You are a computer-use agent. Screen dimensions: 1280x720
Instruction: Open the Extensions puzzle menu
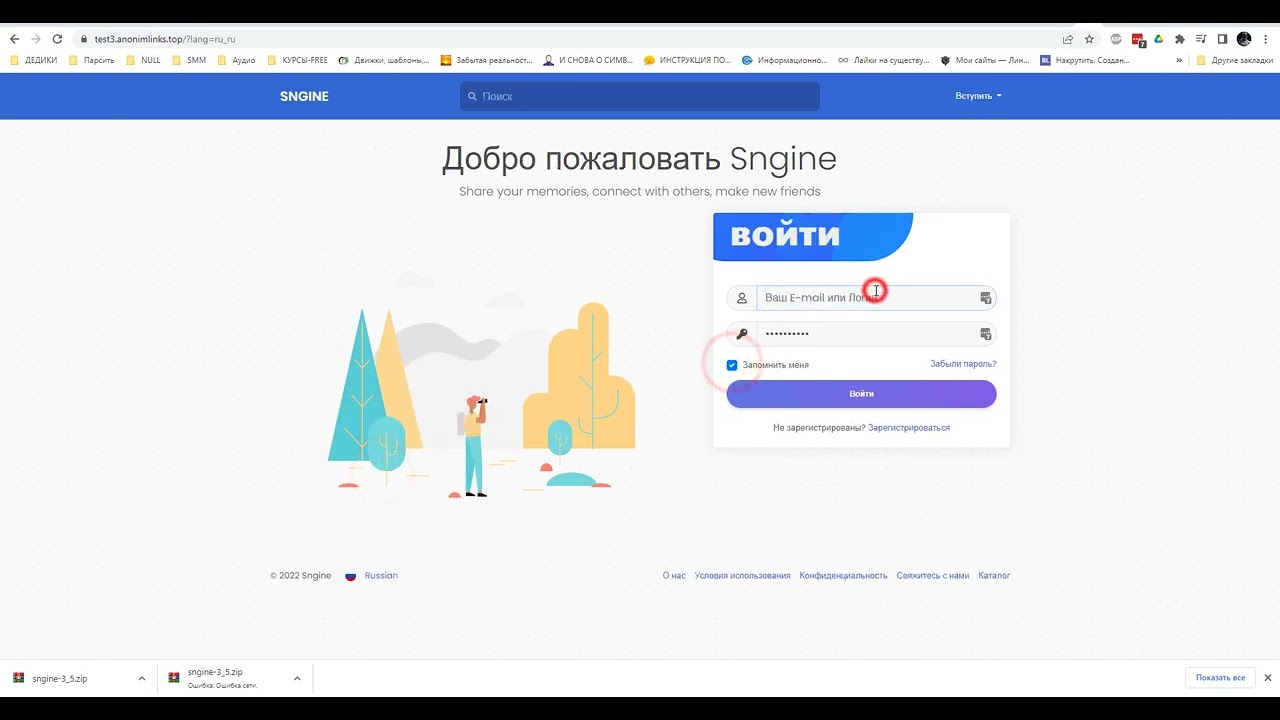(1180, 39)
